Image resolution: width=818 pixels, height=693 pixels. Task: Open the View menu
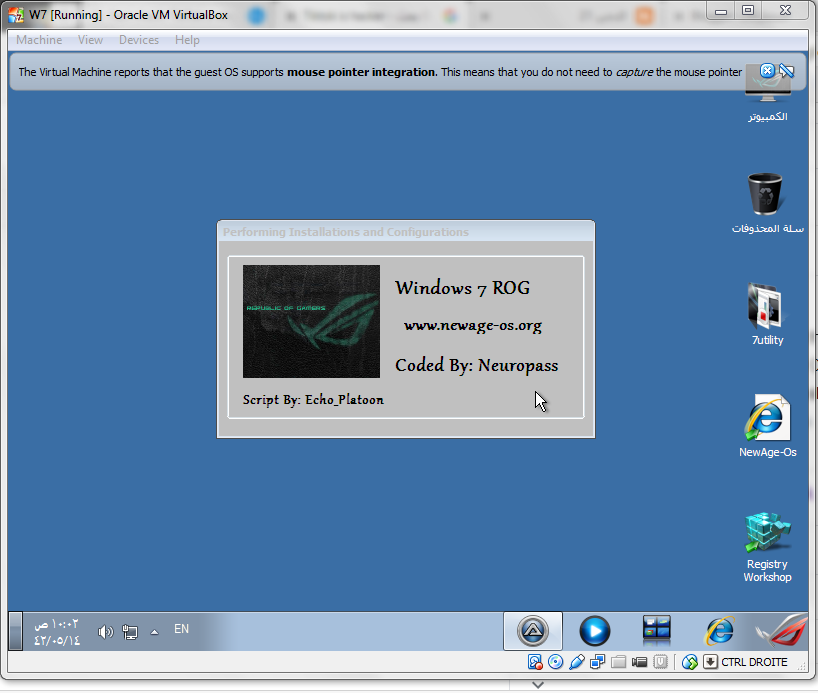pyautogui.click(x=90, y=40)
